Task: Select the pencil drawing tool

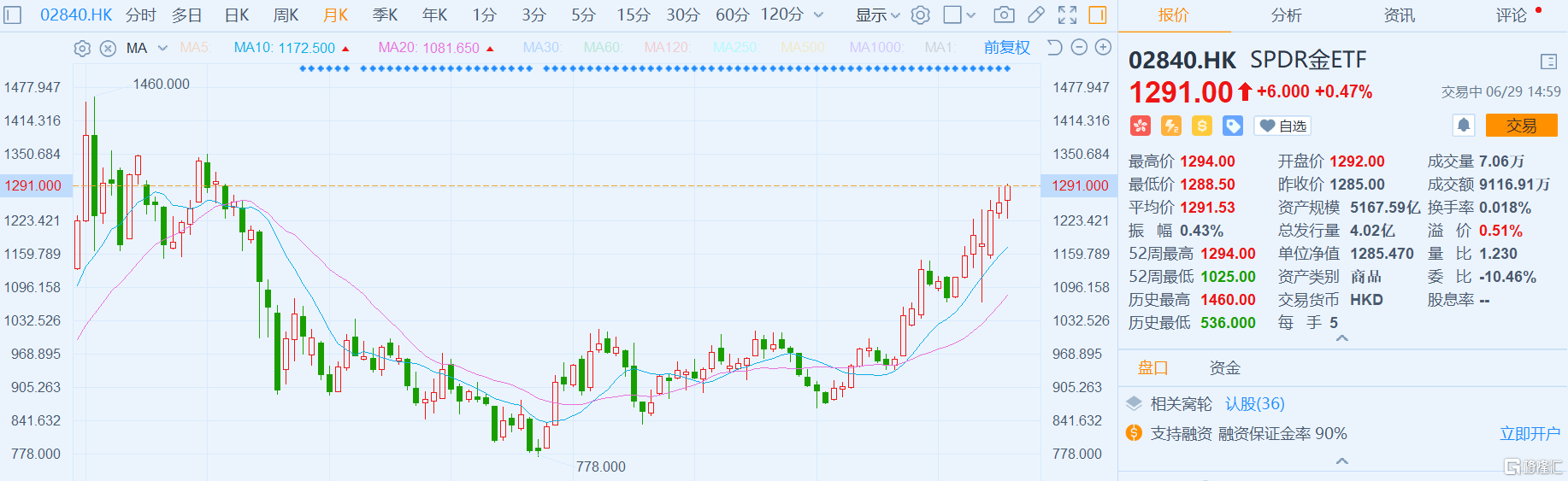Action: click(1035, 15)
